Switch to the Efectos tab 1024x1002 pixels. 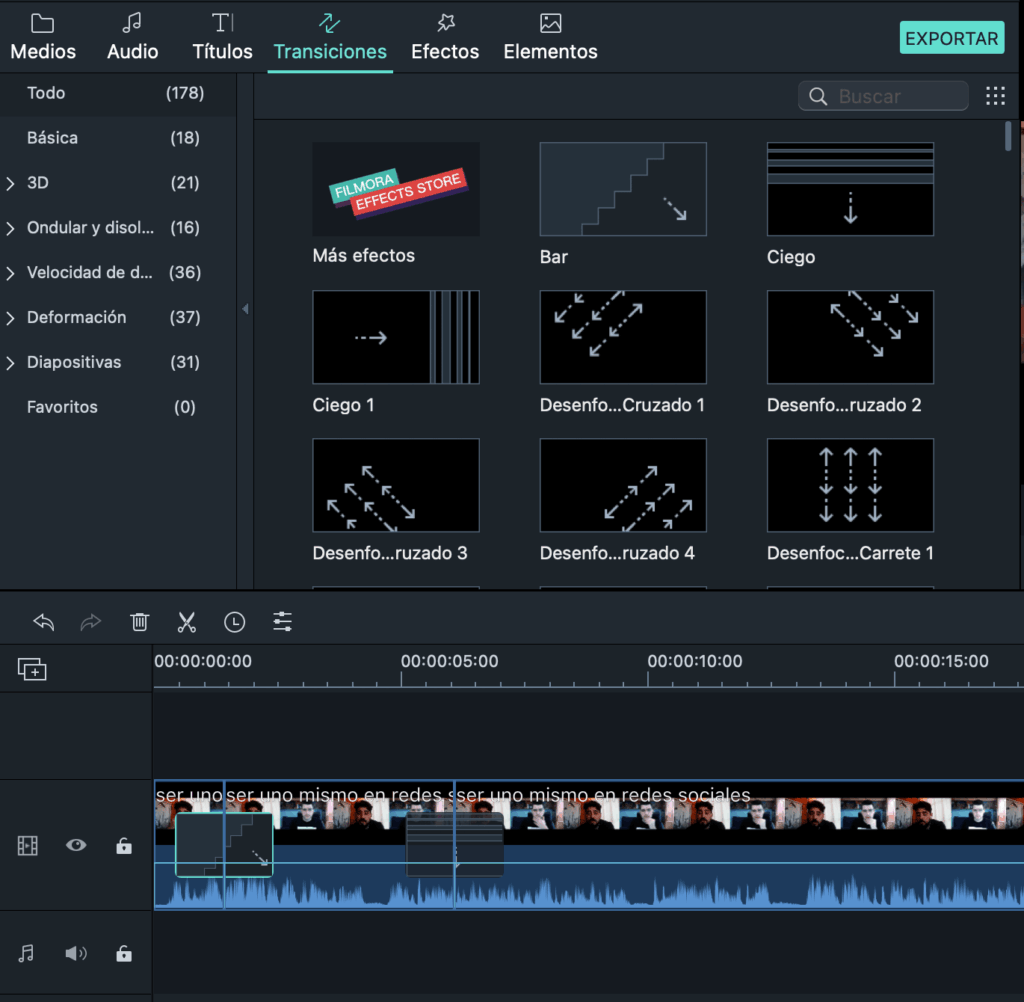coord(444,37)
